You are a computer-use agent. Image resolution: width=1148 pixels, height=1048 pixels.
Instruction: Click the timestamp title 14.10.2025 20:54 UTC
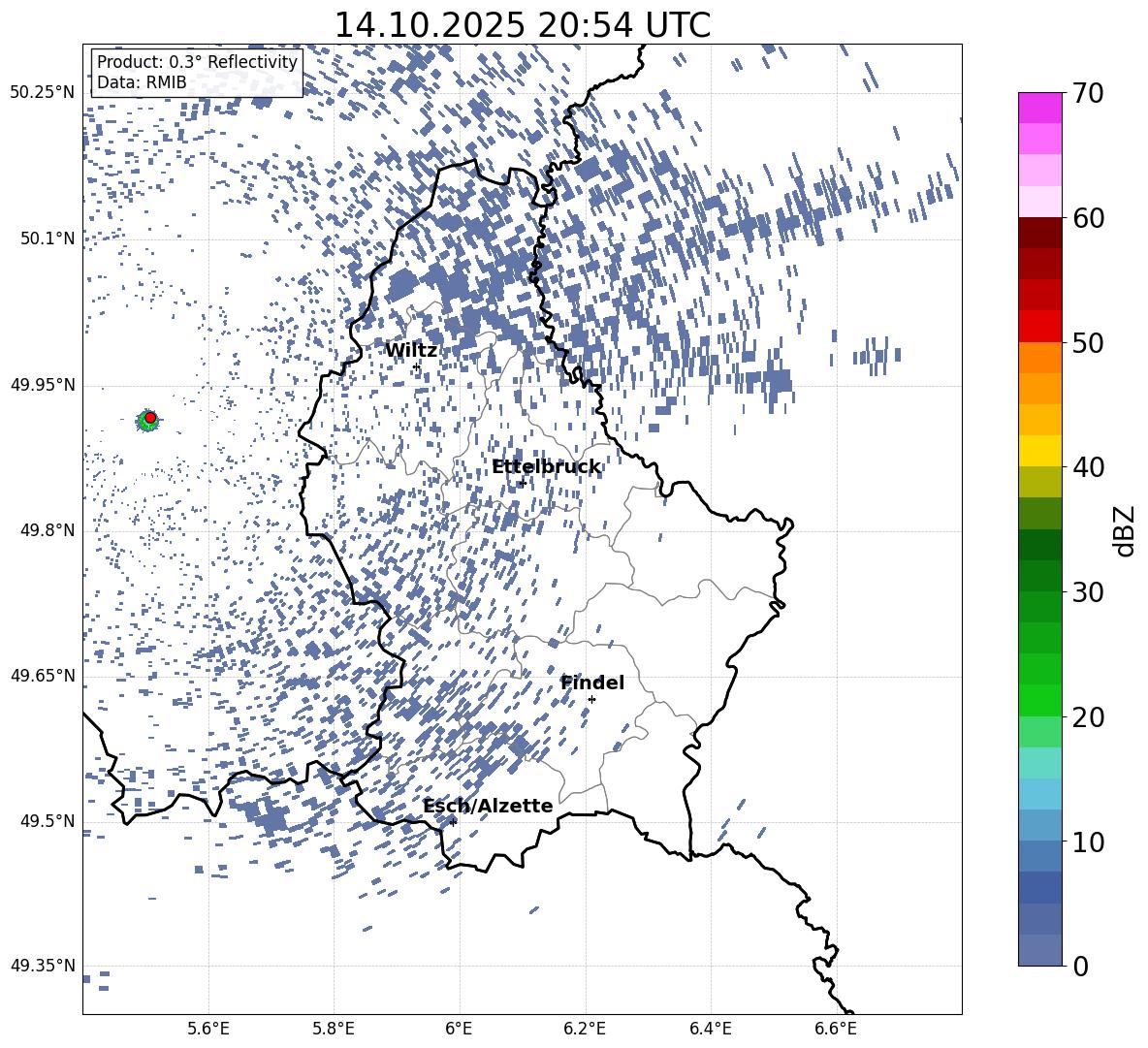tap(523, 25)
